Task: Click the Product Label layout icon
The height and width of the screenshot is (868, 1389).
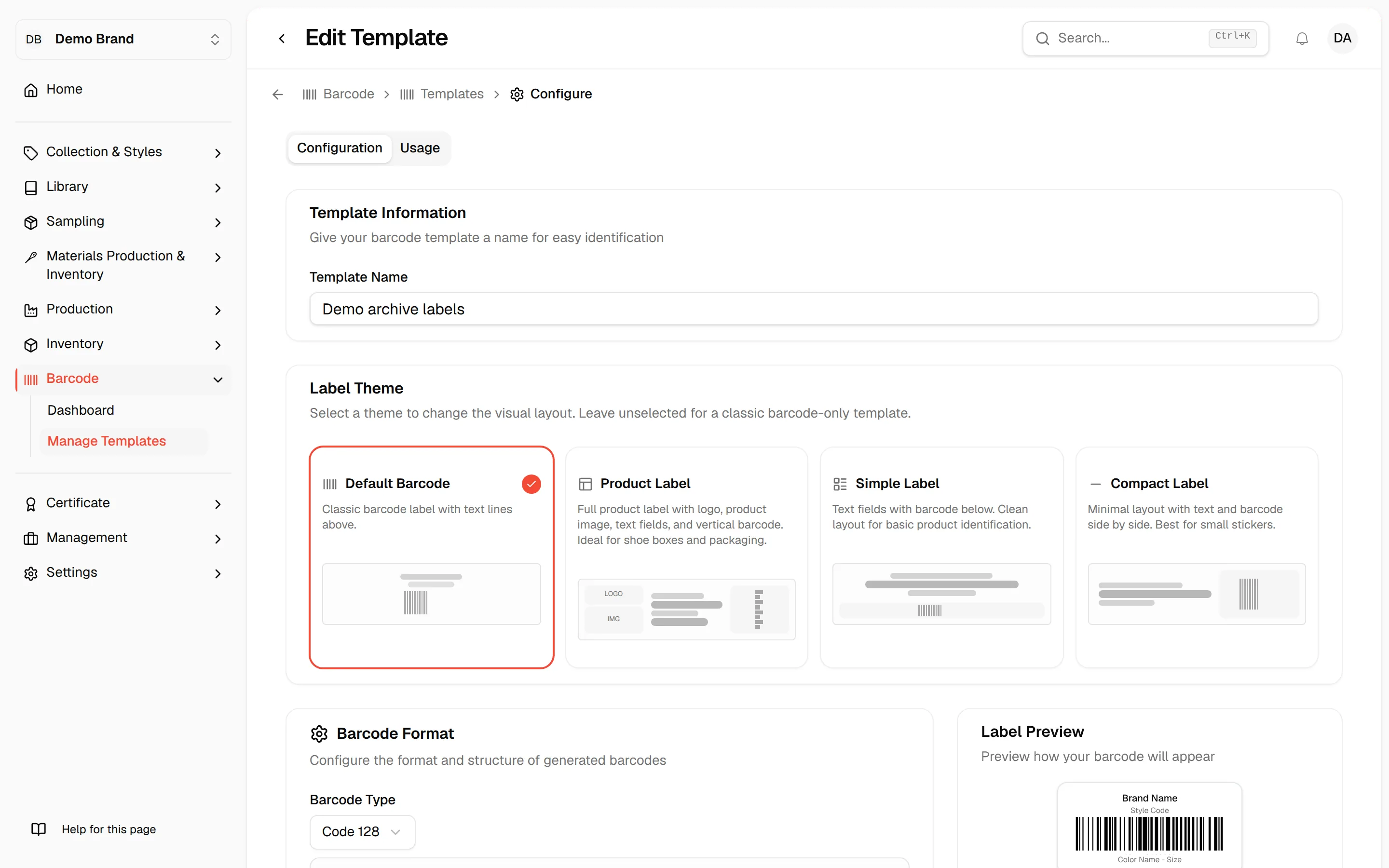Action: pos(585,484)
